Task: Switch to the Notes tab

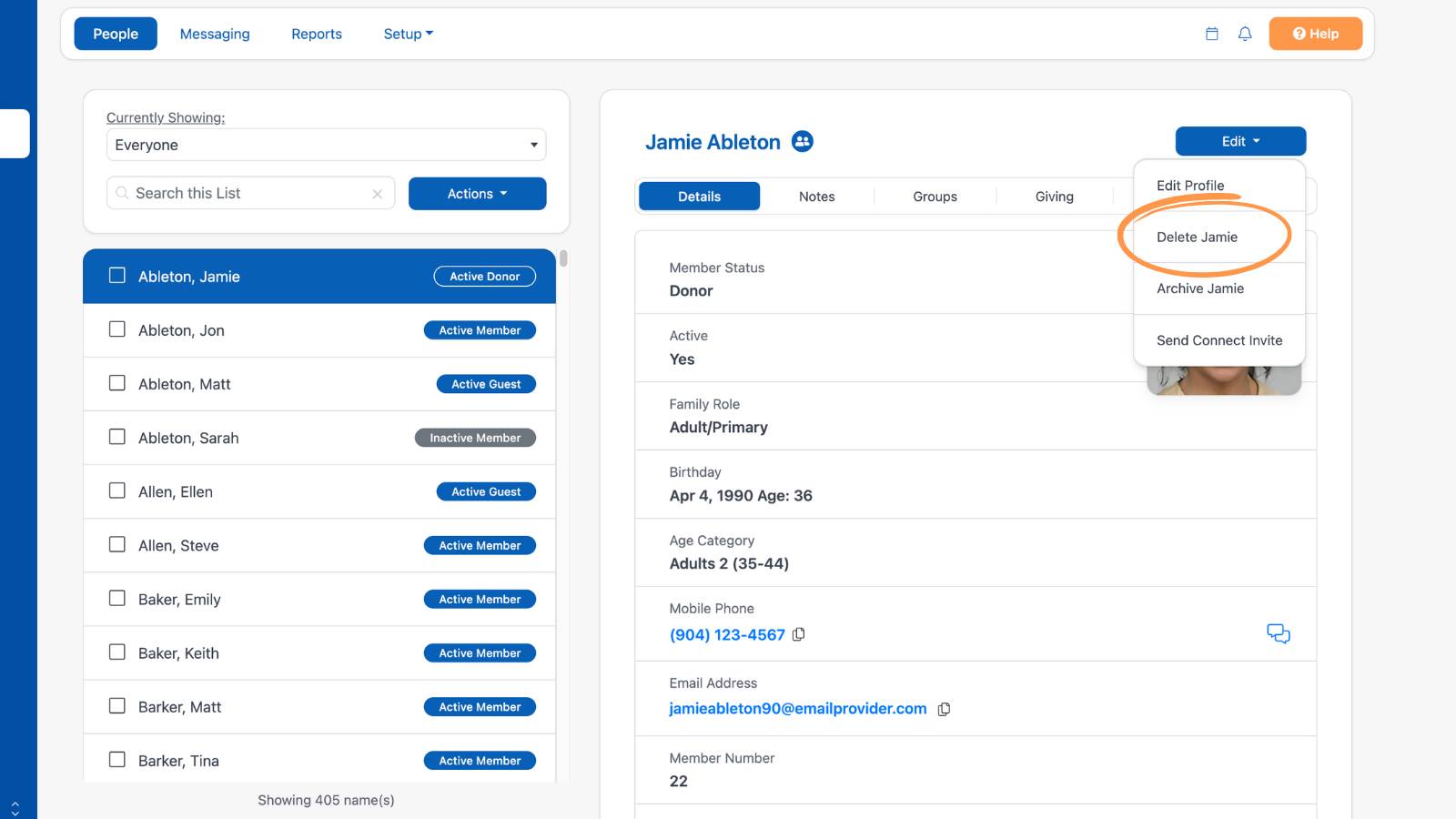Action: [817, 197]
